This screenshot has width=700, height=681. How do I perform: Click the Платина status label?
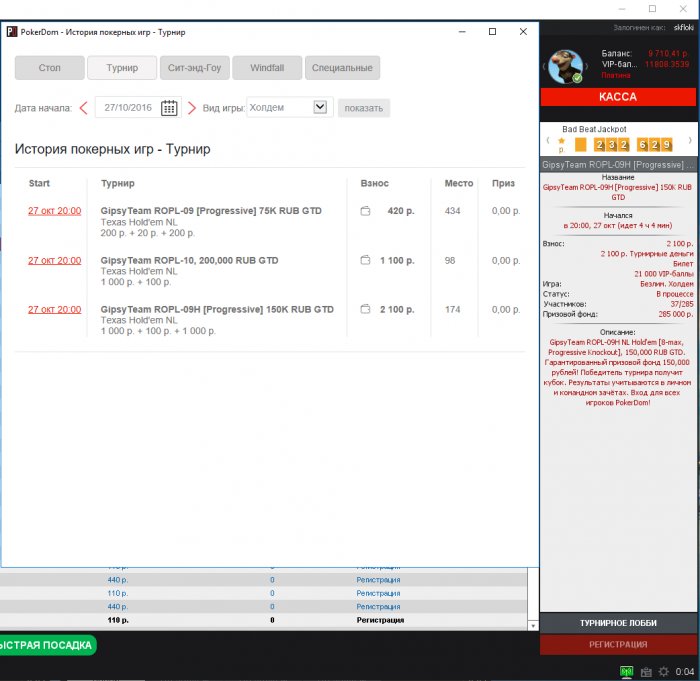616,75
